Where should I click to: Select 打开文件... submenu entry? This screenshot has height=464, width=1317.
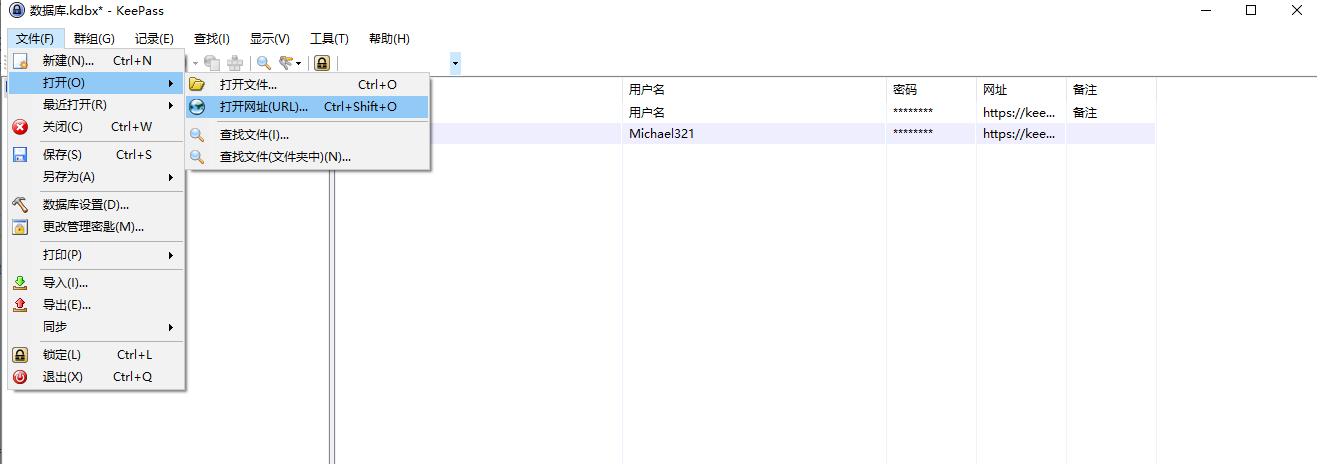[308, 85]
